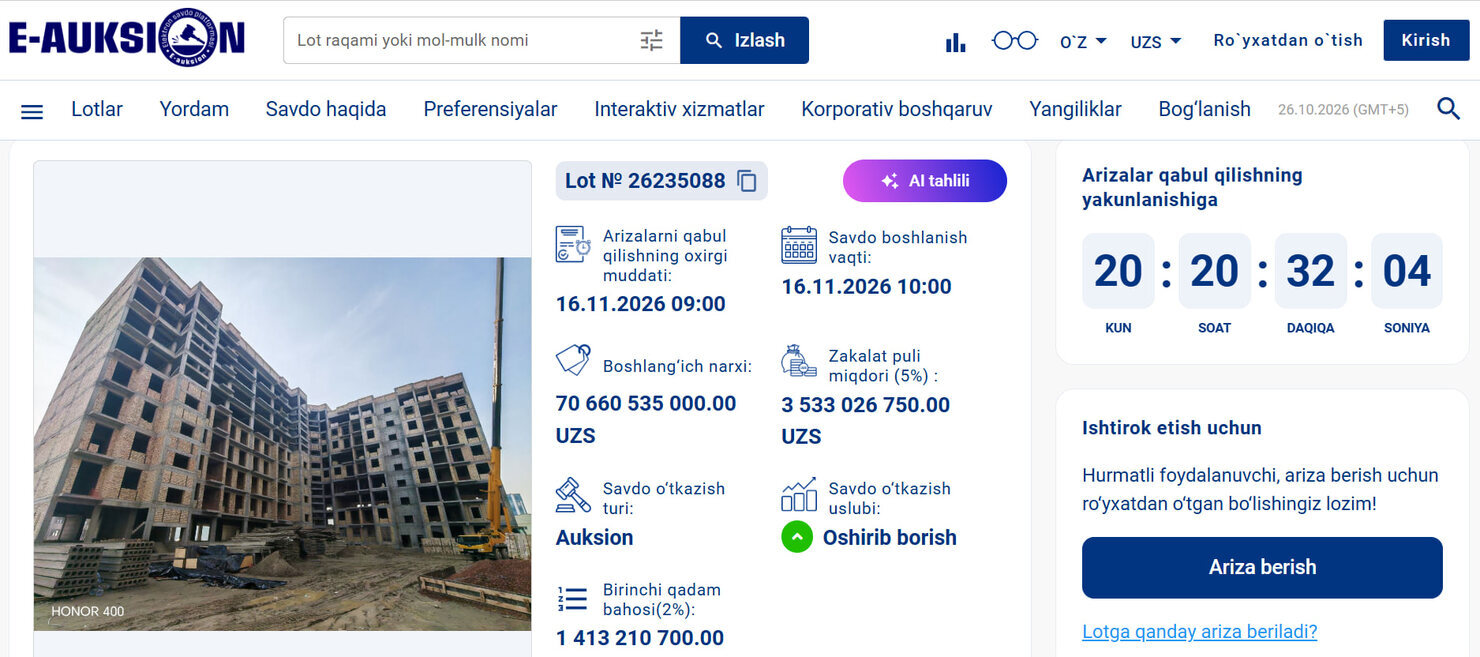
Task: Open the statistics bar chart icon
Action: point(956,41)
